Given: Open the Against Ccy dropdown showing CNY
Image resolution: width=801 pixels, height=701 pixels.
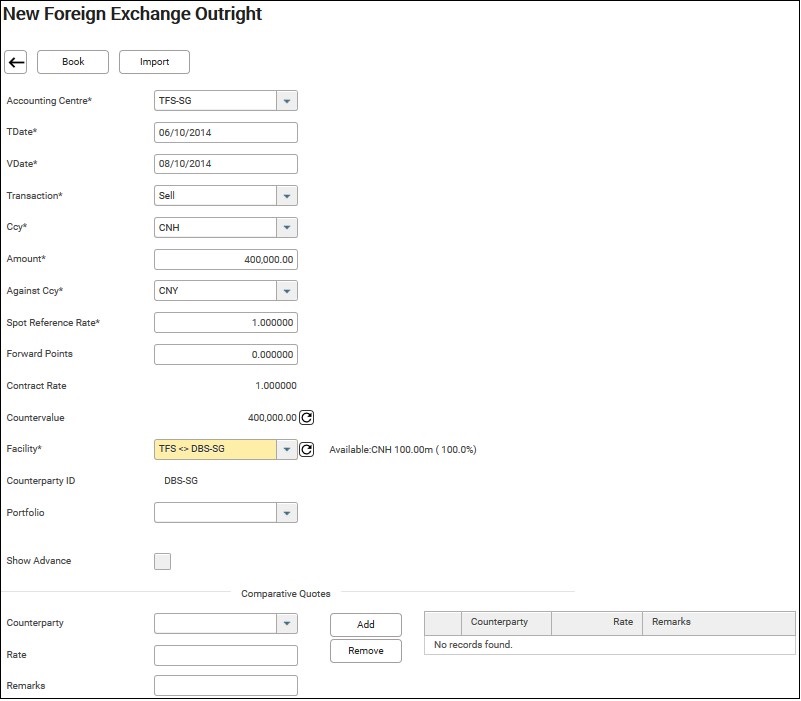Looking at the screenshot, I should (287, 291).
